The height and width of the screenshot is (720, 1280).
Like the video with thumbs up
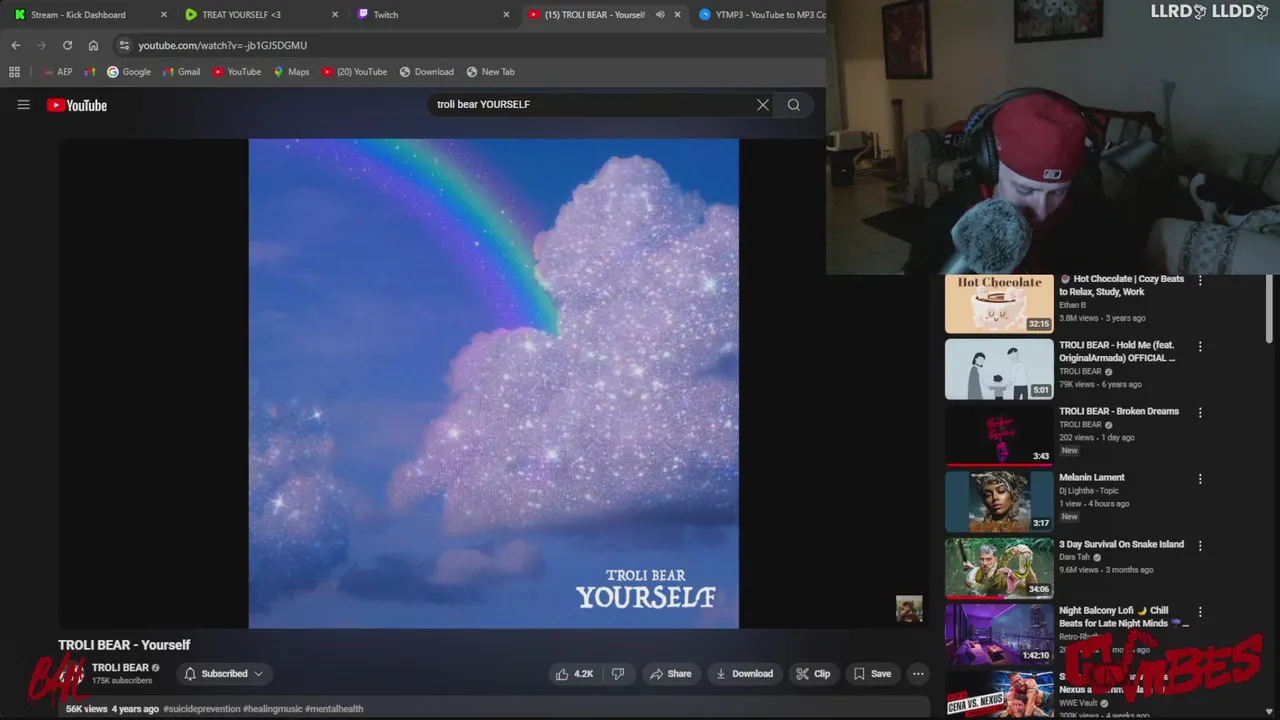click(575, 674)
